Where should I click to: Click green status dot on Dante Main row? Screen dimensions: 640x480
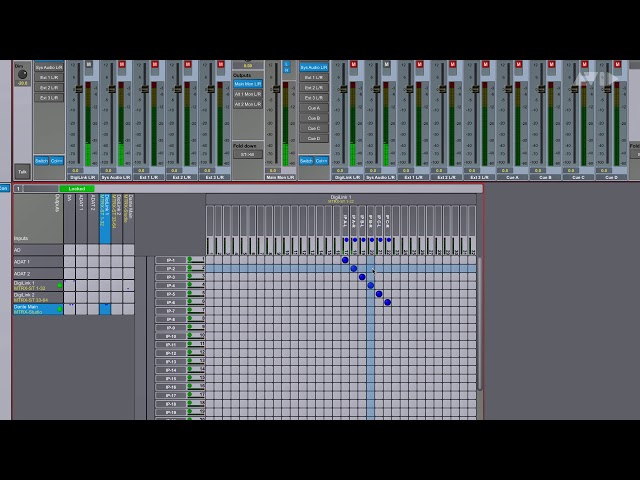pyautogui.click(x=60, y=309)
